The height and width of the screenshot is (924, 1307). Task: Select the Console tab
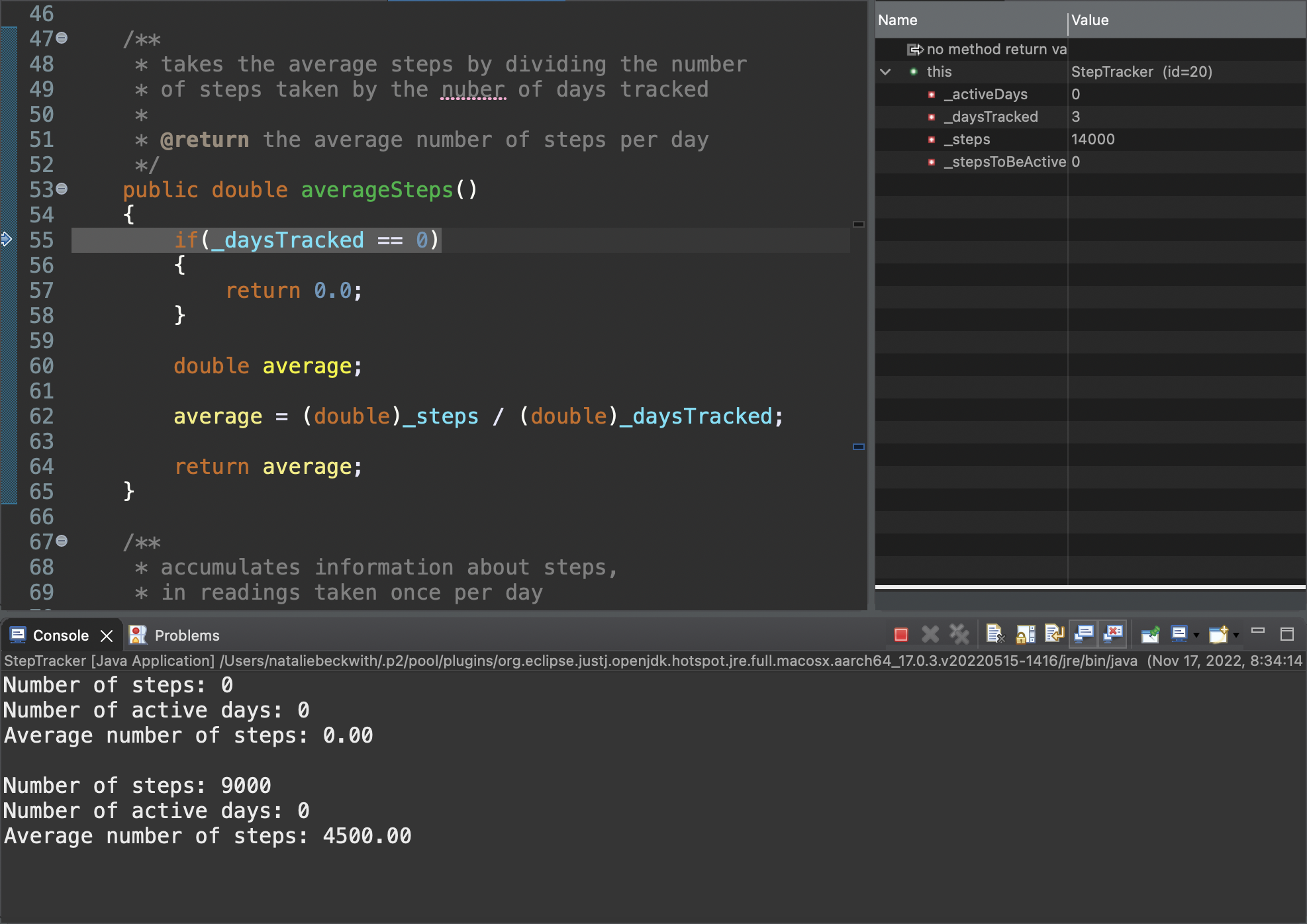tap(61, 635)
